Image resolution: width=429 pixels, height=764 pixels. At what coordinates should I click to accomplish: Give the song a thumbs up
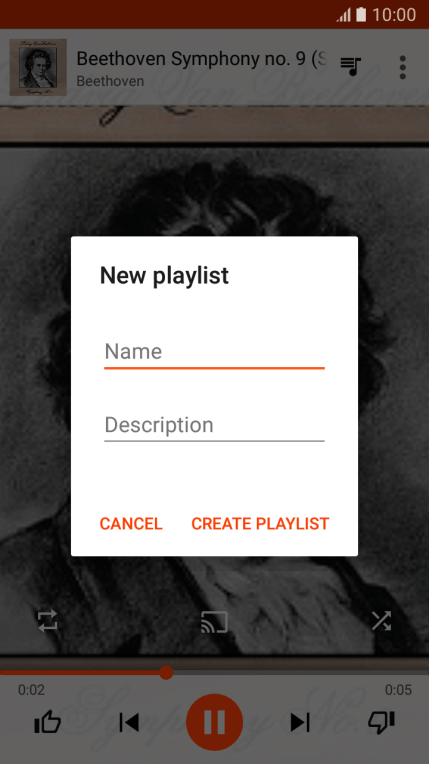click(47, 722)
